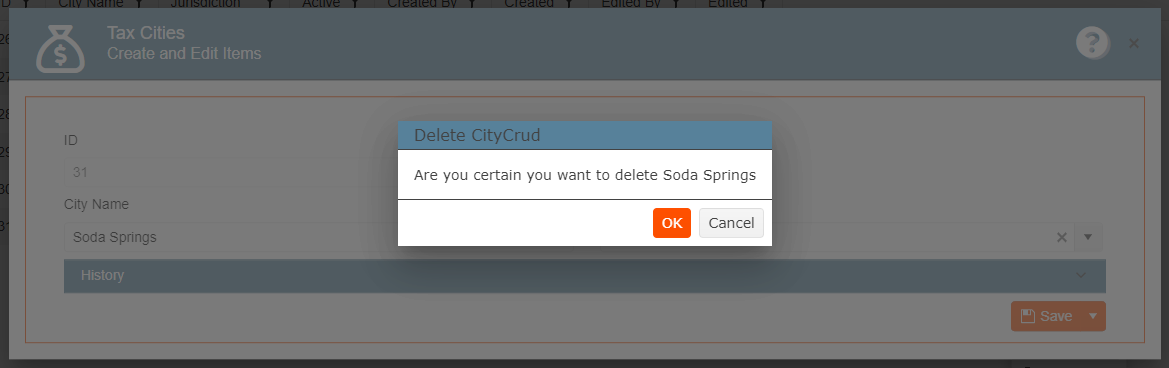The image size is (1169, 368).
Task: Open the City Name dropdown arrow
Action: 1088,237
